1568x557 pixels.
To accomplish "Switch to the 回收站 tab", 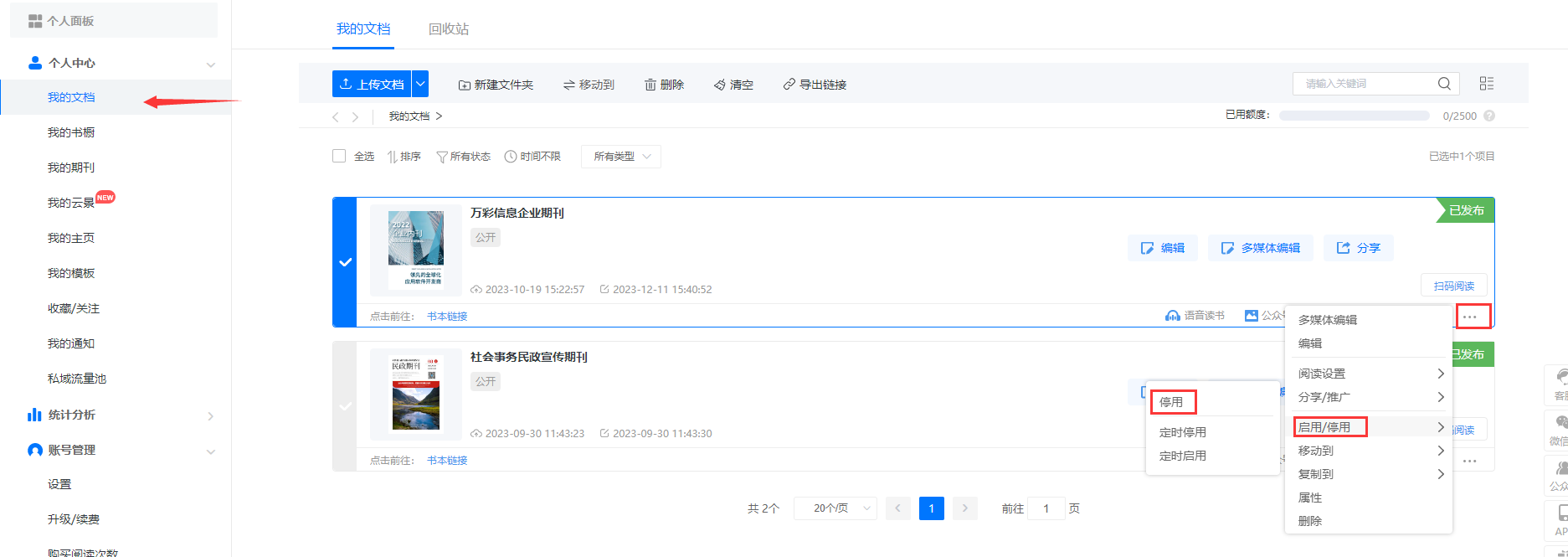I will pyautogui.click(x=448, y=28).
